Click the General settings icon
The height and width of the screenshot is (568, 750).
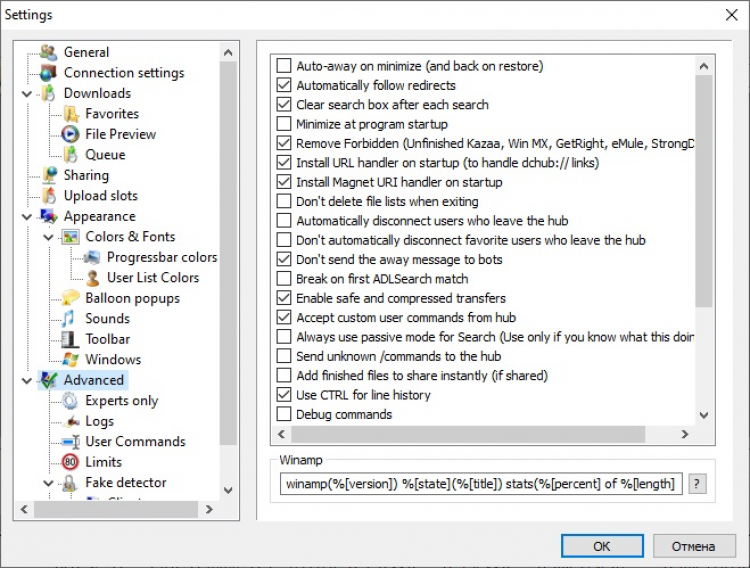(48, 52)
